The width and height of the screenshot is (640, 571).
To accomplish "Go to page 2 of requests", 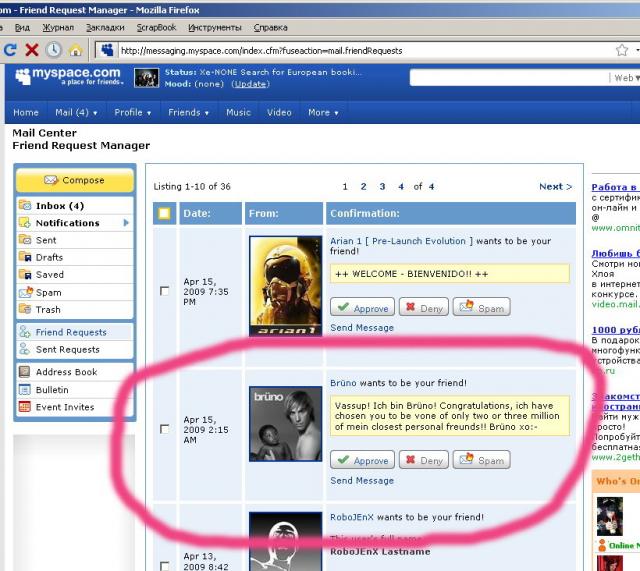I will pos(363,187).
